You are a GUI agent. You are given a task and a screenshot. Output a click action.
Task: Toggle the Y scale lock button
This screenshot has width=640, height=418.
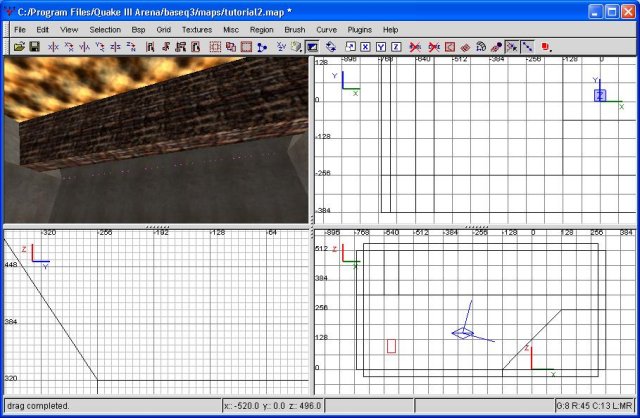point(381,47)
